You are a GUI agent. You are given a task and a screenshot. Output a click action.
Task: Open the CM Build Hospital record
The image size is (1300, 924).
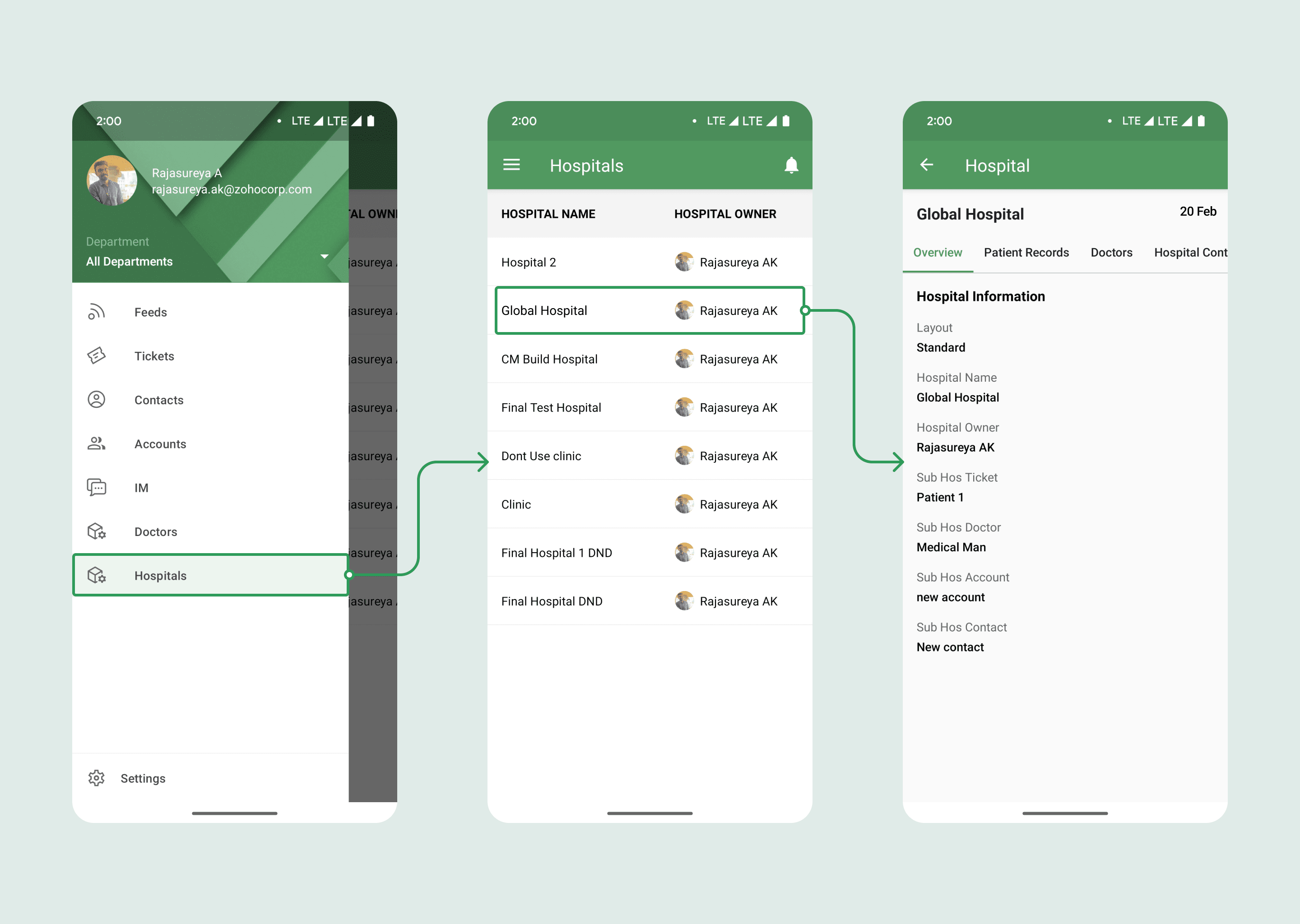[x=649, y=359]
